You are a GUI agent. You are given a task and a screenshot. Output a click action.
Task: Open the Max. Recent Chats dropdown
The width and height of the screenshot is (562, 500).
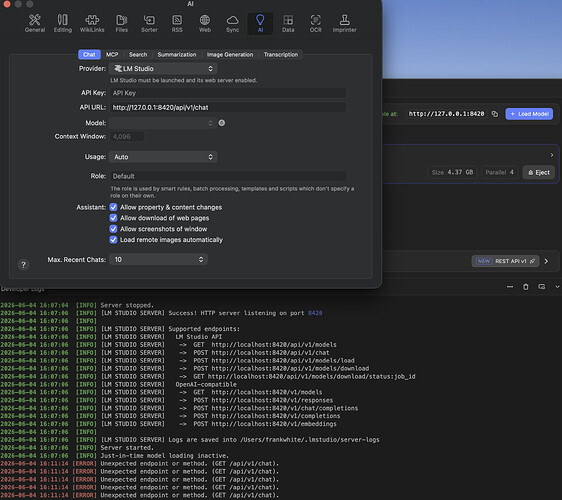pos(158,259)
